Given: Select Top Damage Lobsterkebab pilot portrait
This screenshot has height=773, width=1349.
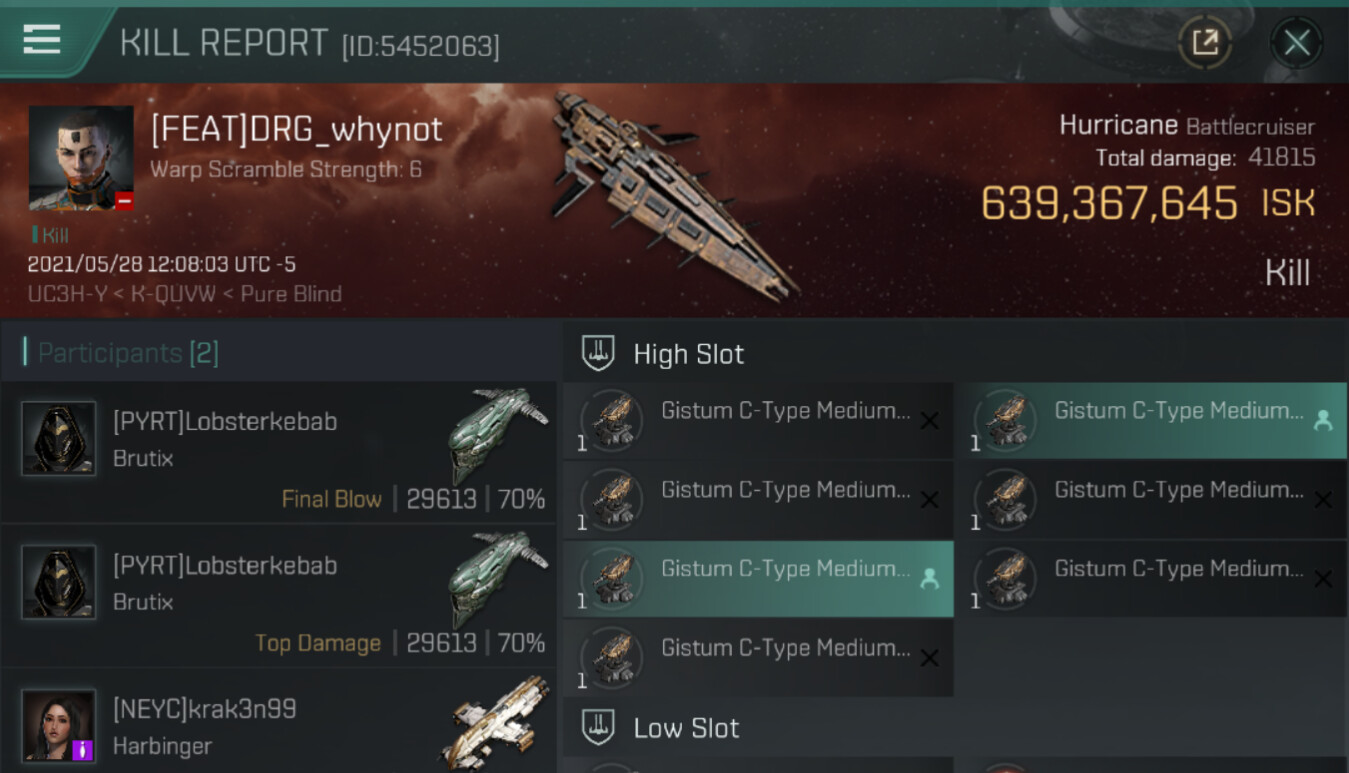Looking at the screenshot, I should point(59,582).
